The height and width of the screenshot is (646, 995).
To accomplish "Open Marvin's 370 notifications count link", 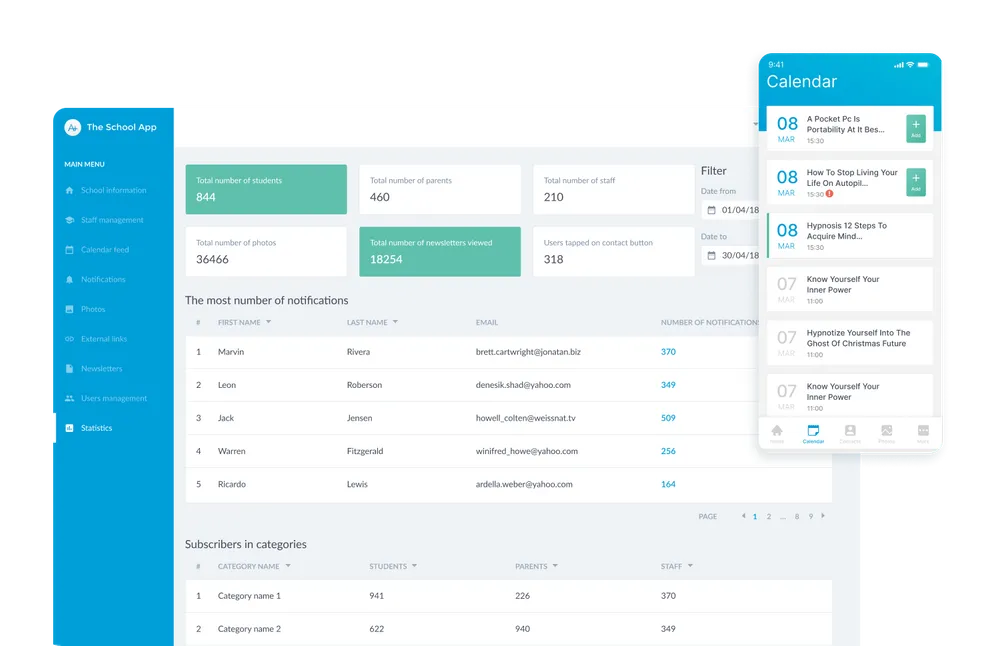I will (x=668, y=352).
